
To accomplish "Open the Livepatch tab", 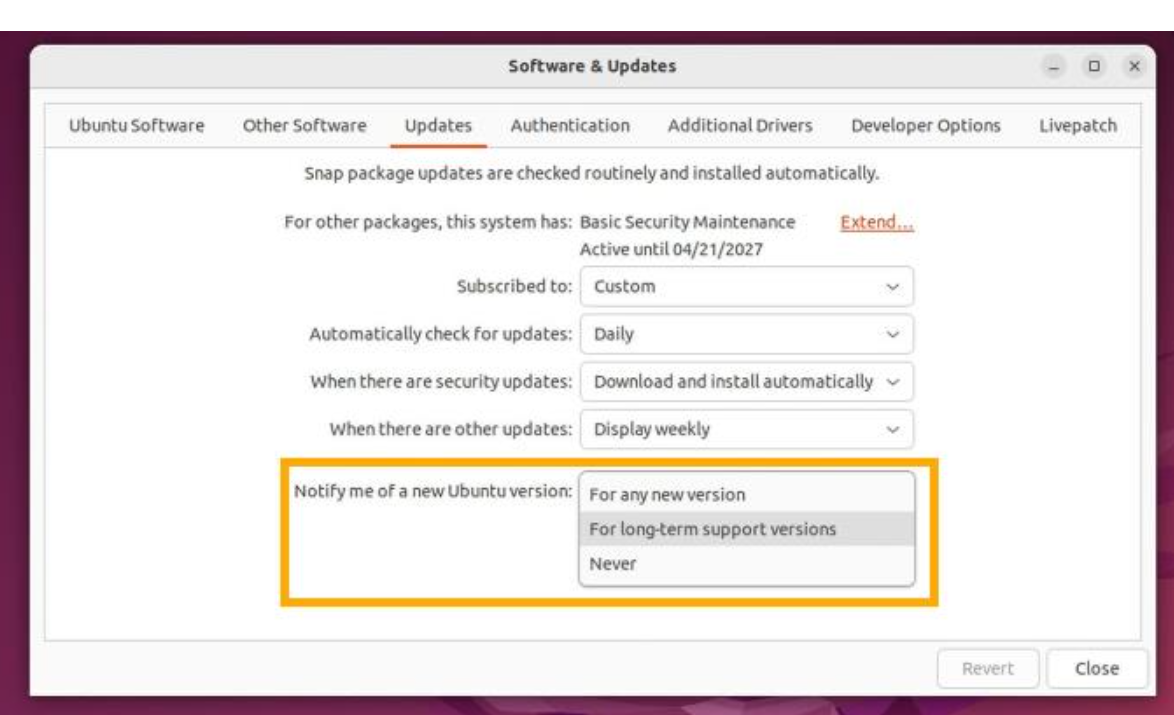I will [x=1078, y=126].
